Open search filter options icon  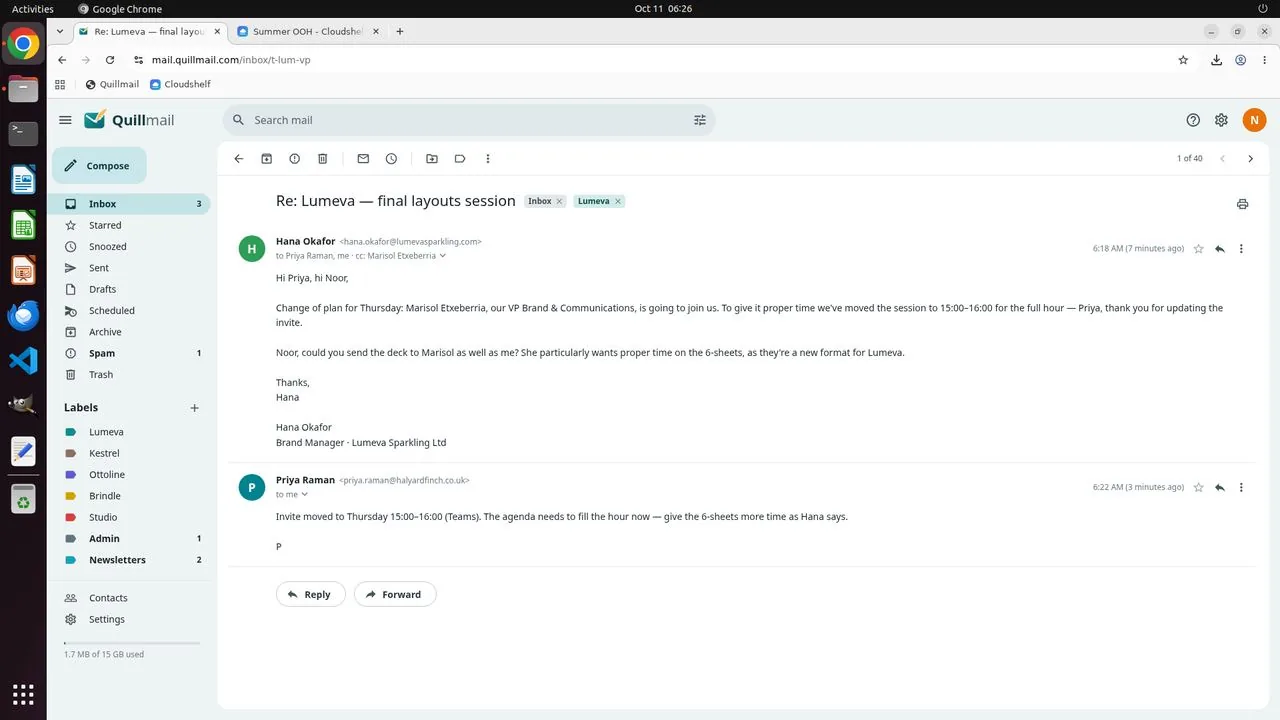(700, 120)
